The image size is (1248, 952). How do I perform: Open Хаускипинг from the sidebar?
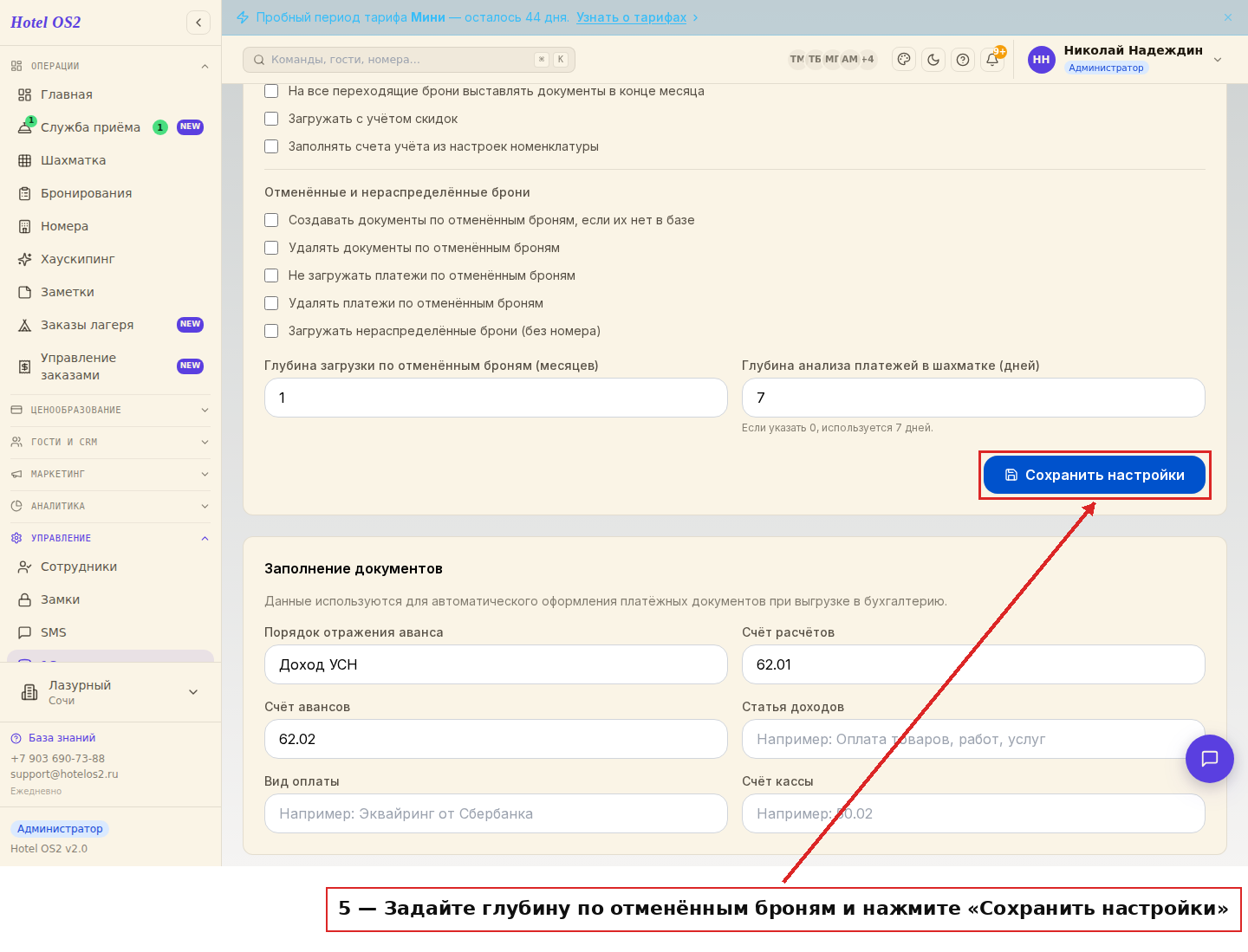110,259
